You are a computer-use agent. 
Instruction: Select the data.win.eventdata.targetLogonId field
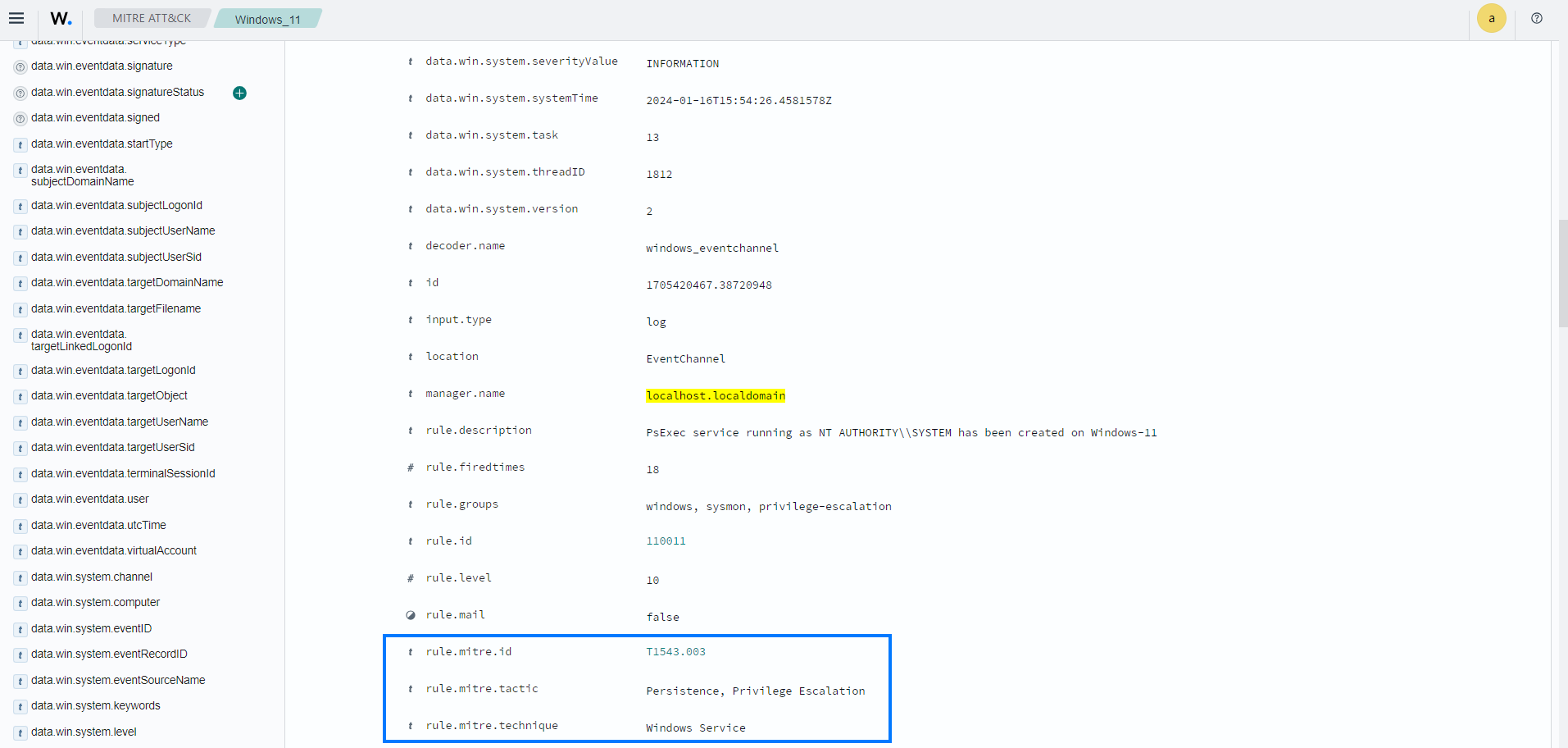coord(113,370)
